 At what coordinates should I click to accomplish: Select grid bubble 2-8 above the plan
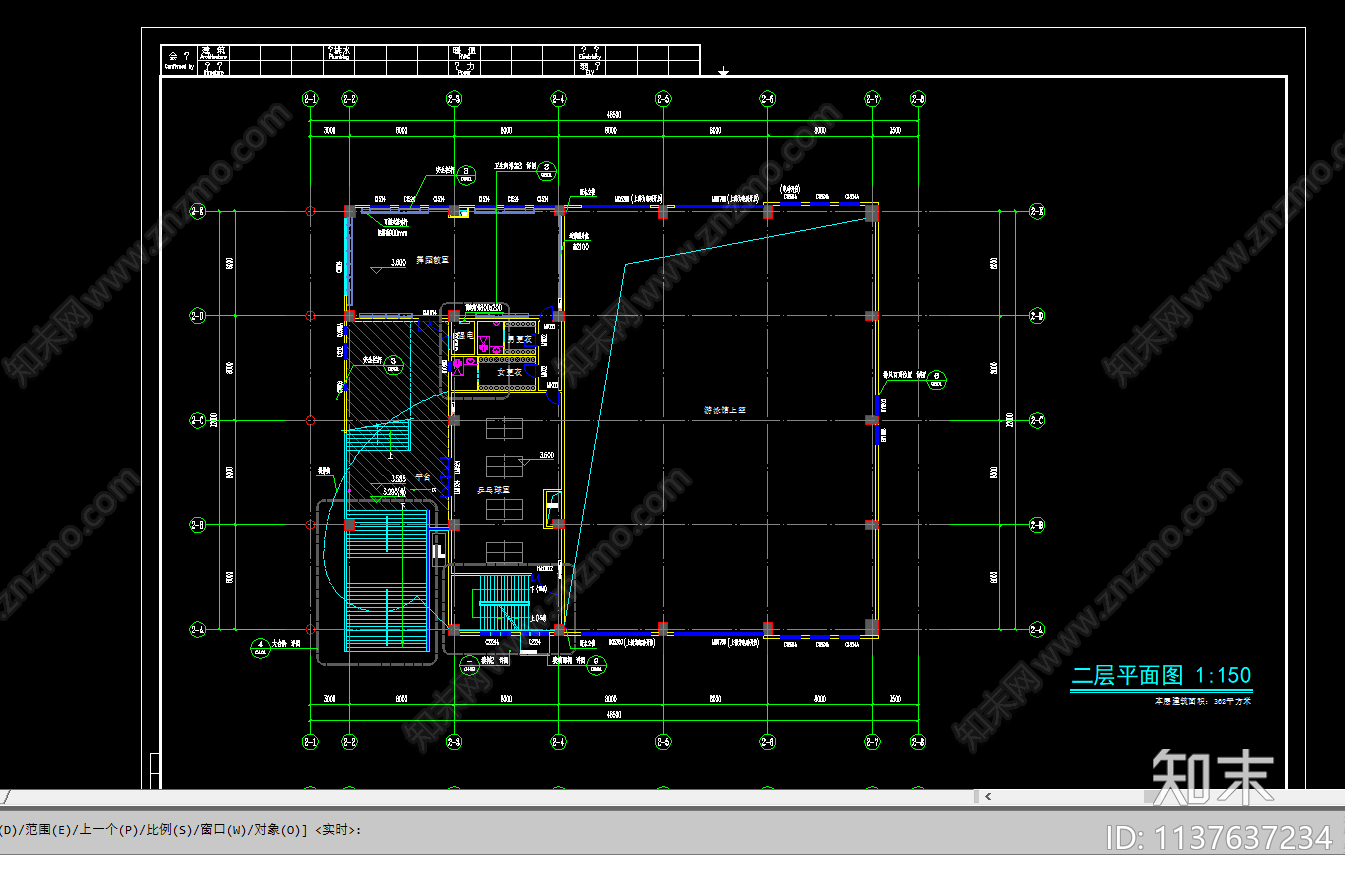918,98
